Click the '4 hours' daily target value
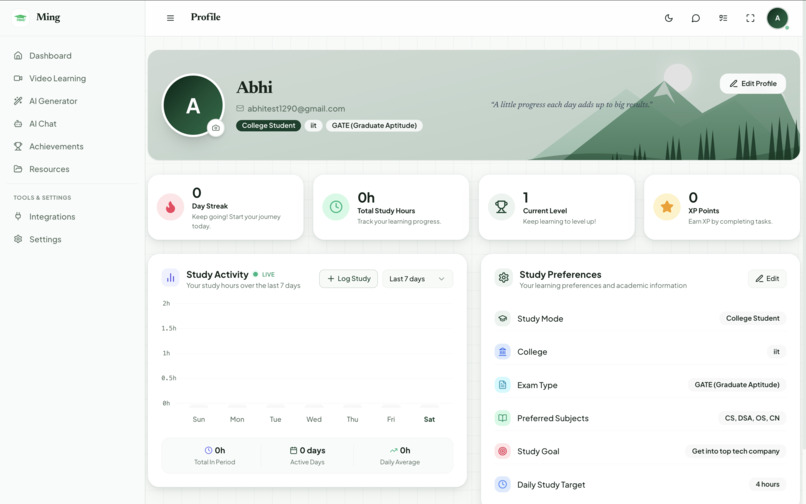 pyautogui.click(x=767, y=484)
